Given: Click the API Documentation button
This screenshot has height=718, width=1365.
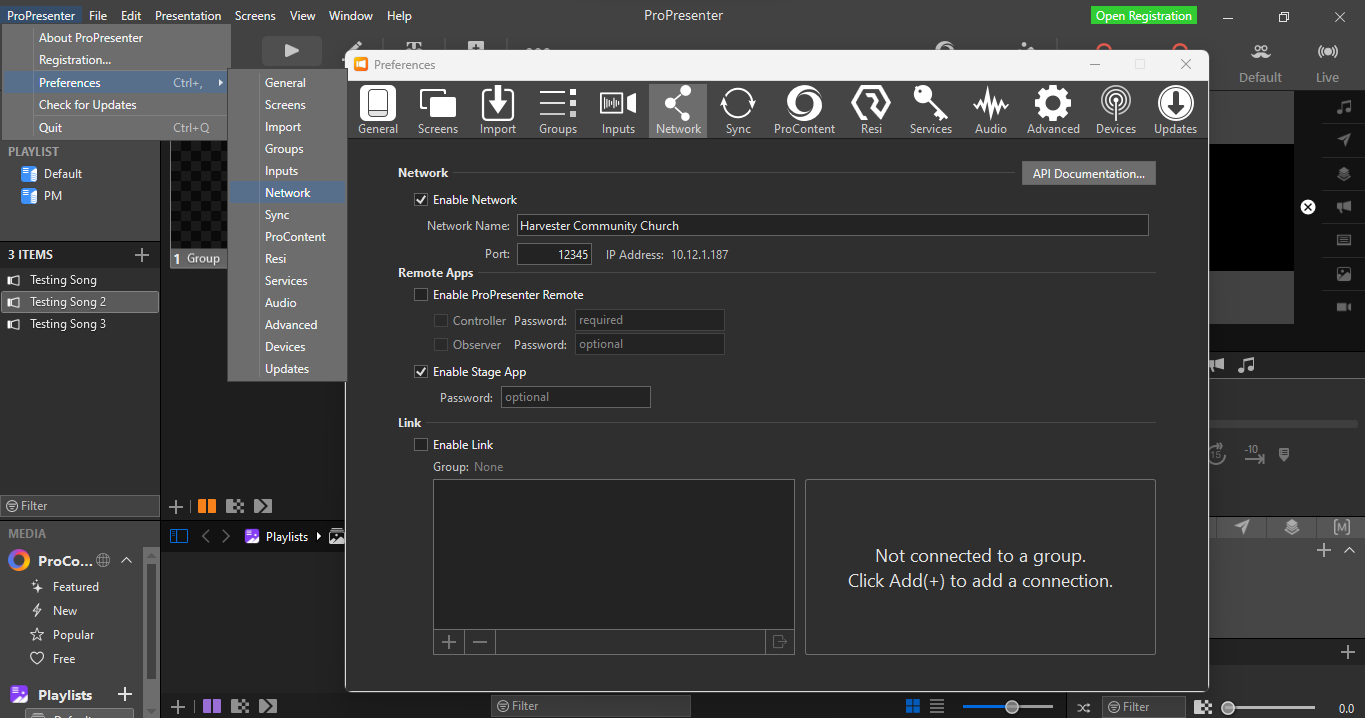Looking at the screenshot, I should [x=1089, y=174].
